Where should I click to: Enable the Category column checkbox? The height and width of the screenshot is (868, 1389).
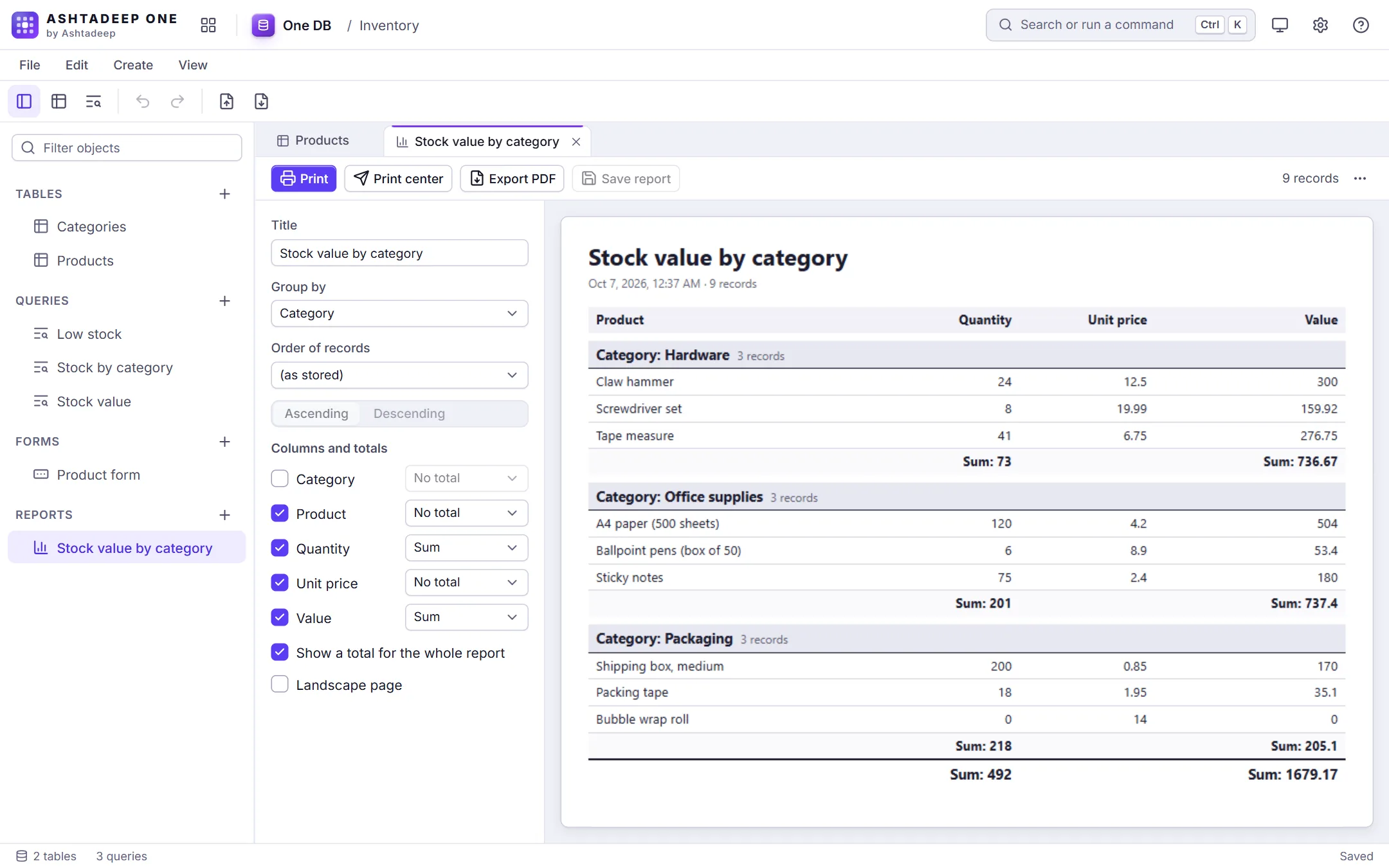click(280, 479)
